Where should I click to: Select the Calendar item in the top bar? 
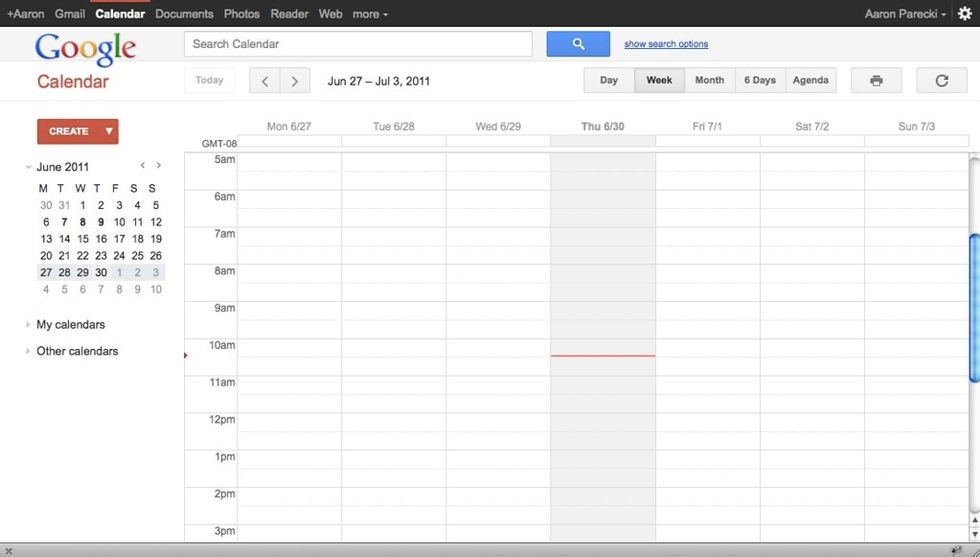click(120, 14)
